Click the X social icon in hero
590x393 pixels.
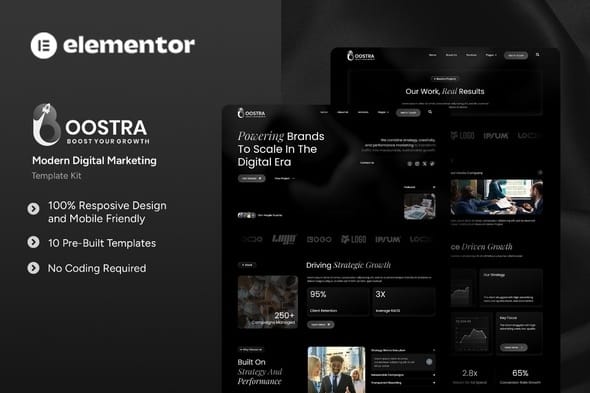pyautogui.click(x=424, y=164)
